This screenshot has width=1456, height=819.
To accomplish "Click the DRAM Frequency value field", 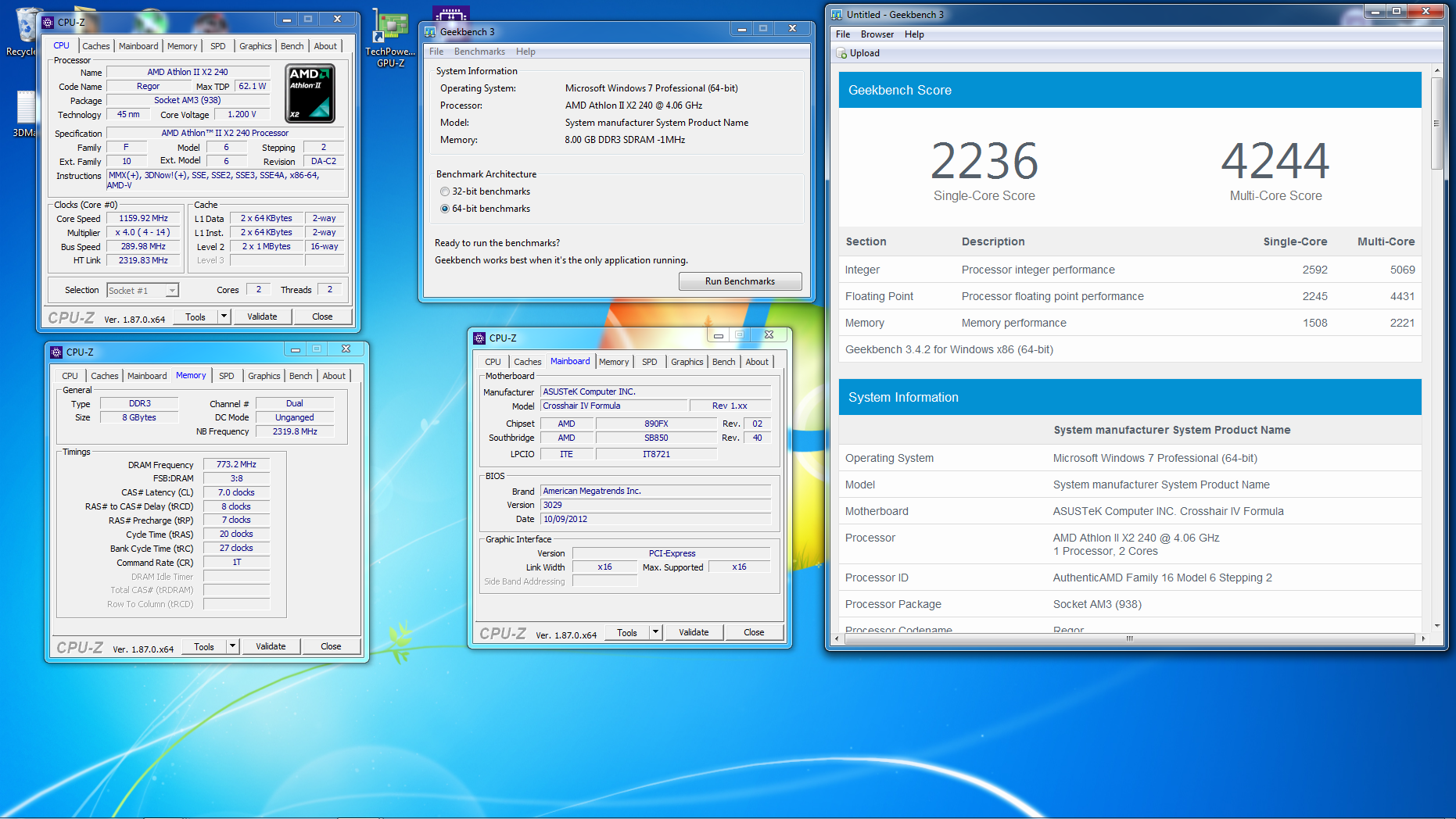I will point(236,464).
